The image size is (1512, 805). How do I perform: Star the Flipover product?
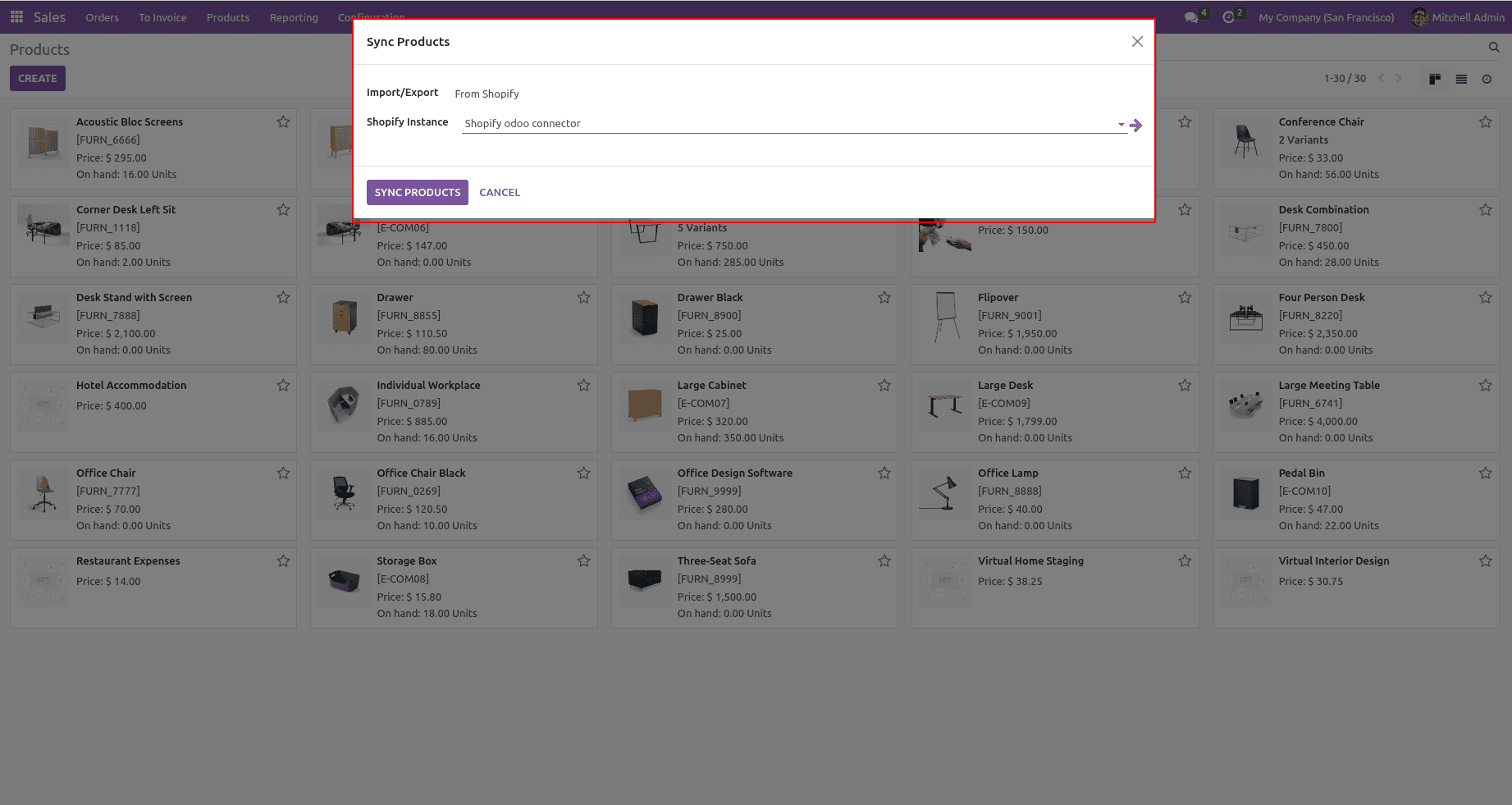click(1185, 297)
